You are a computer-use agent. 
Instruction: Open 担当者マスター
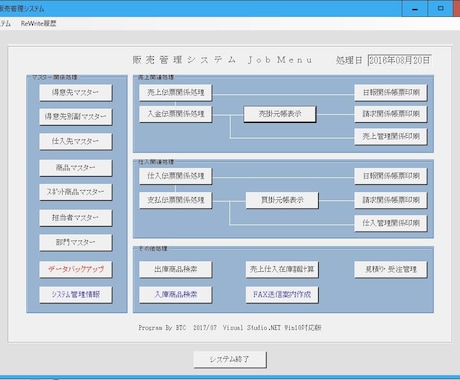(x=76, y=218)
